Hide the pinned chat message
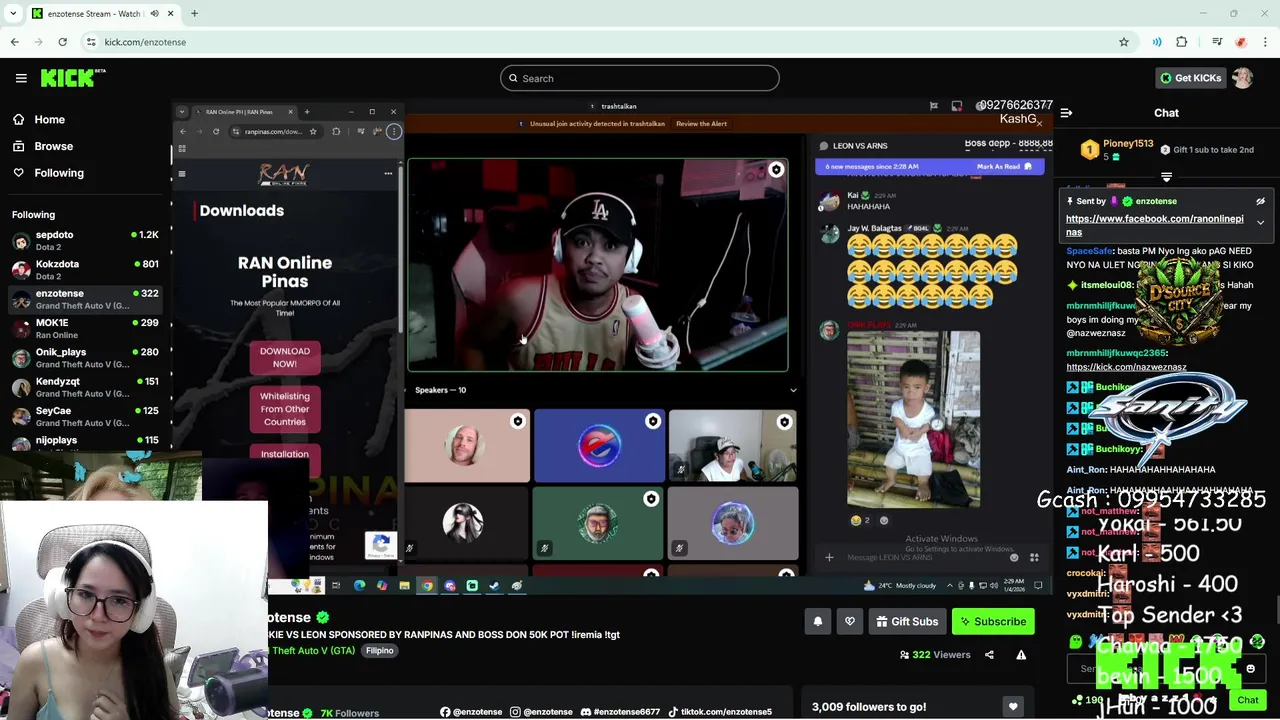The height and width of the screenshot is (720, 1280). click(x=1260, y=201)
